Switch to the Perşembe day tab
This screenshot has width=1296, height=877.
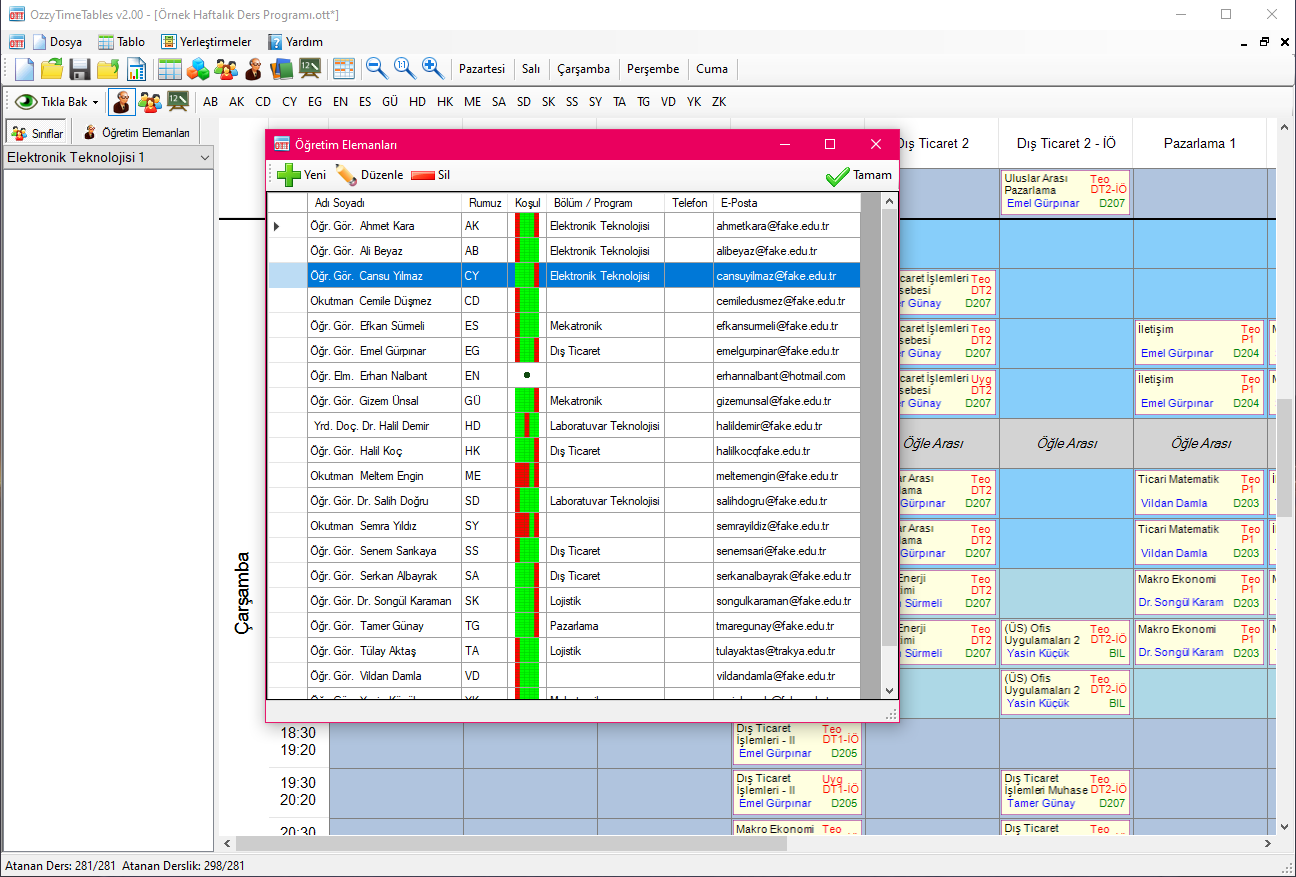point(653,69)
